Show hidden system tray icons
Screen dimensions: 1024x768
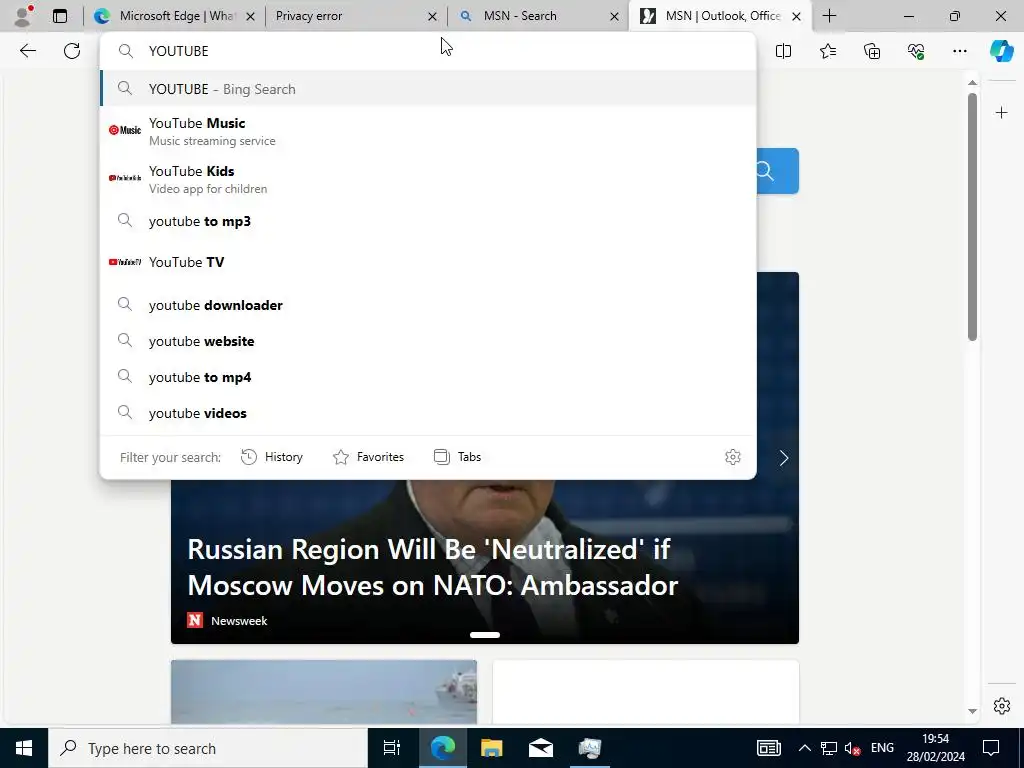[805, 748]
